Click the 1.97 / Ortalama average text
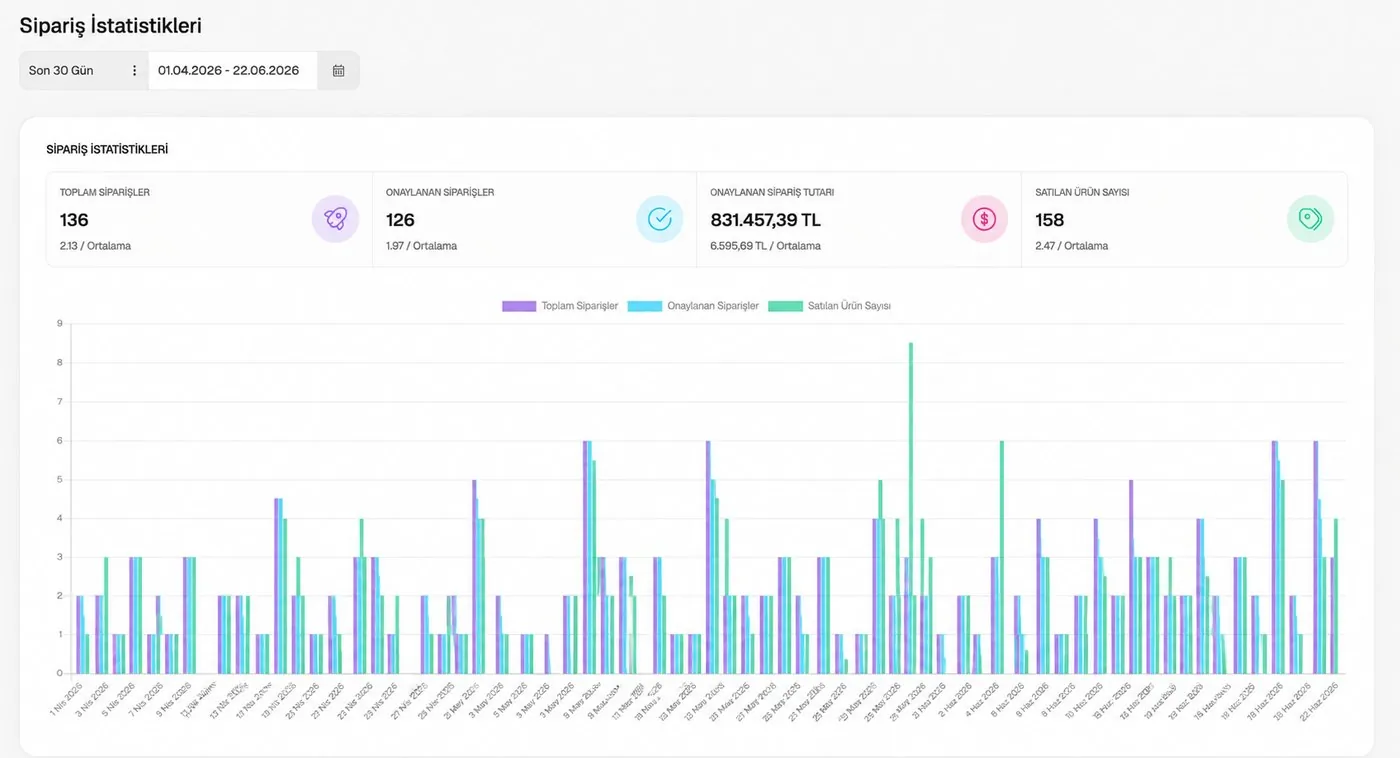The image size is (1400, 758). coord(421,246)
